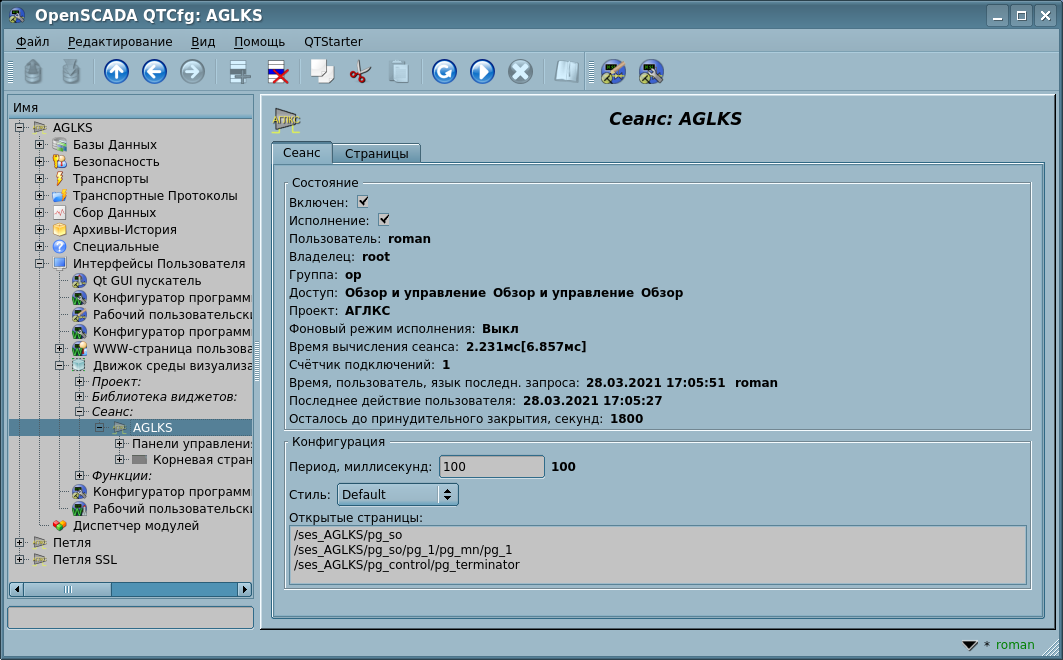Click the Cut scissors icon
Screen dimensions: 1063x660
coord(360,72)
